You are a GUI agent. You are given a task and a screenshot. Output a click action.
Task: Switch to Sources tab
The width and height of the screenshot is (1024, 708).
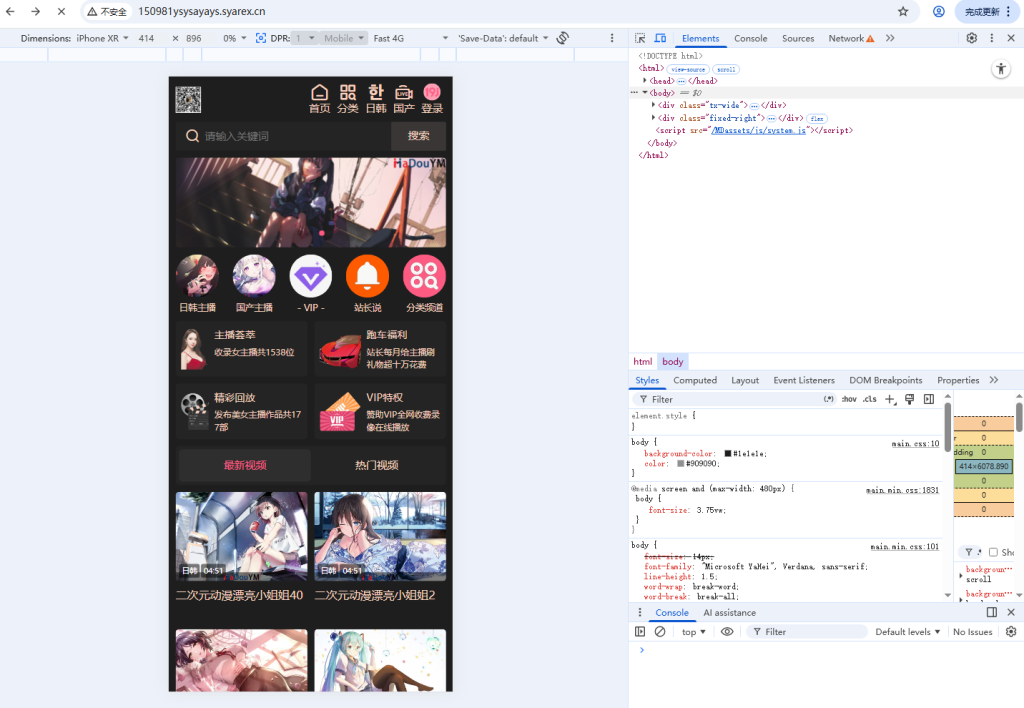[x=798, y=38]
